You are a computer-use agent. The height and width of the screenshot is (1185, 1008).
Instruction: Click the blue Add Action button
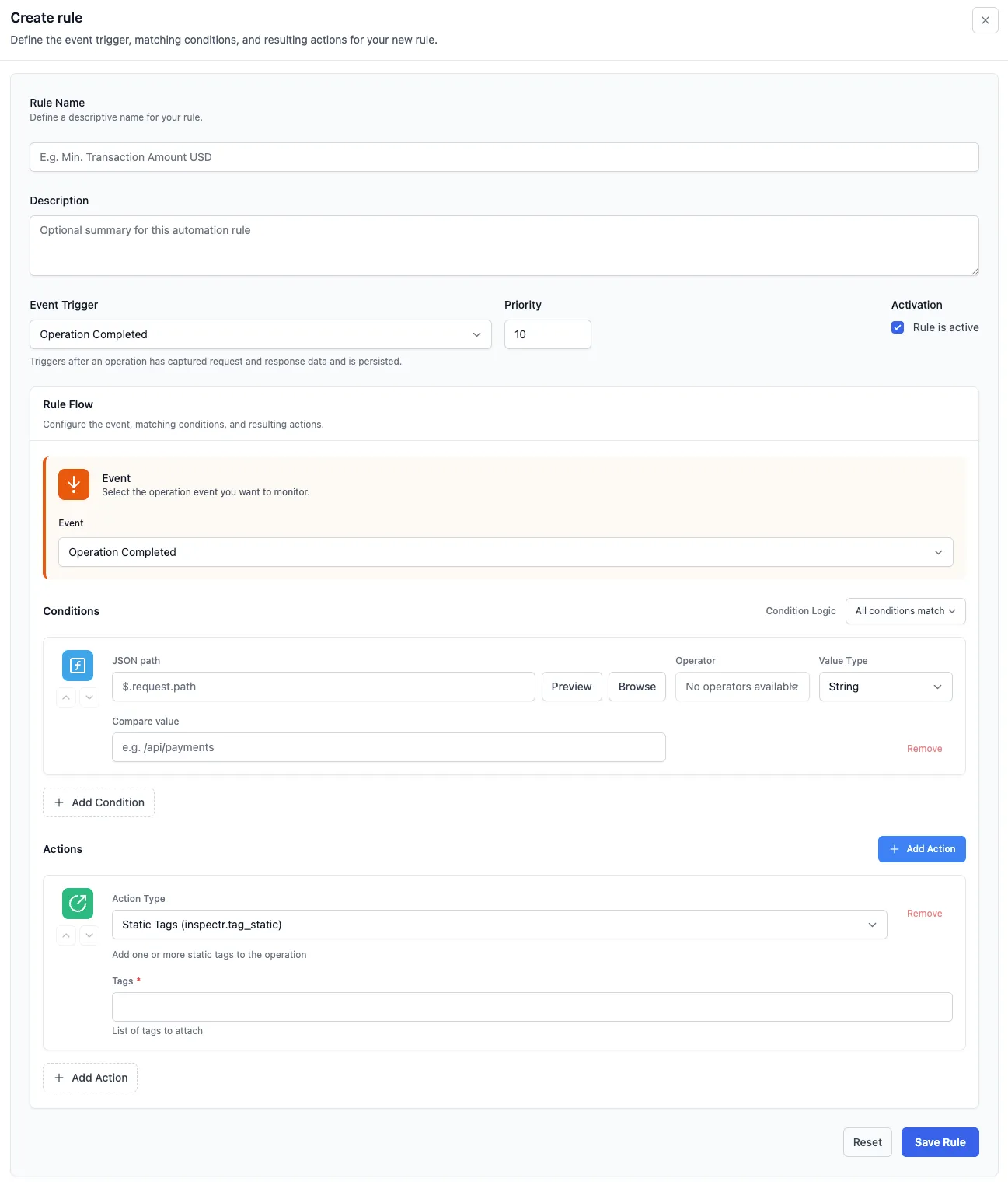click(922, 849)
